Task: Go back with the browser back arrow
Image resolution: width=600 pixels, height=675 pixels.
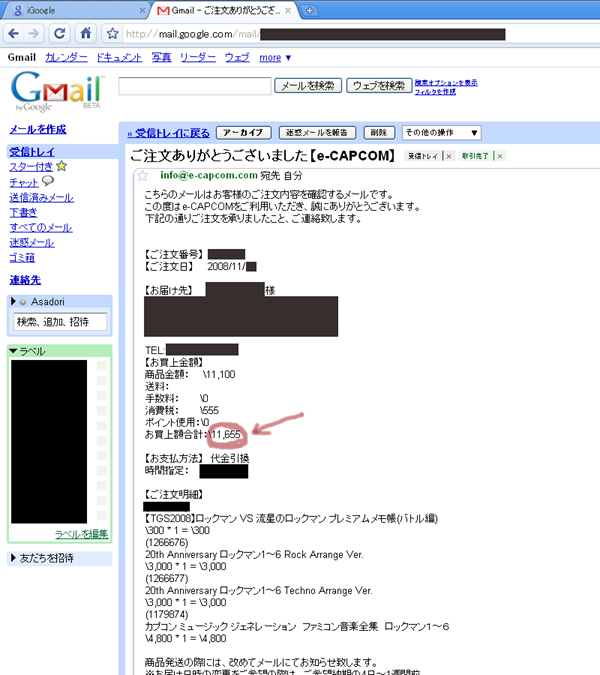Action: click(x=13, y=33)
